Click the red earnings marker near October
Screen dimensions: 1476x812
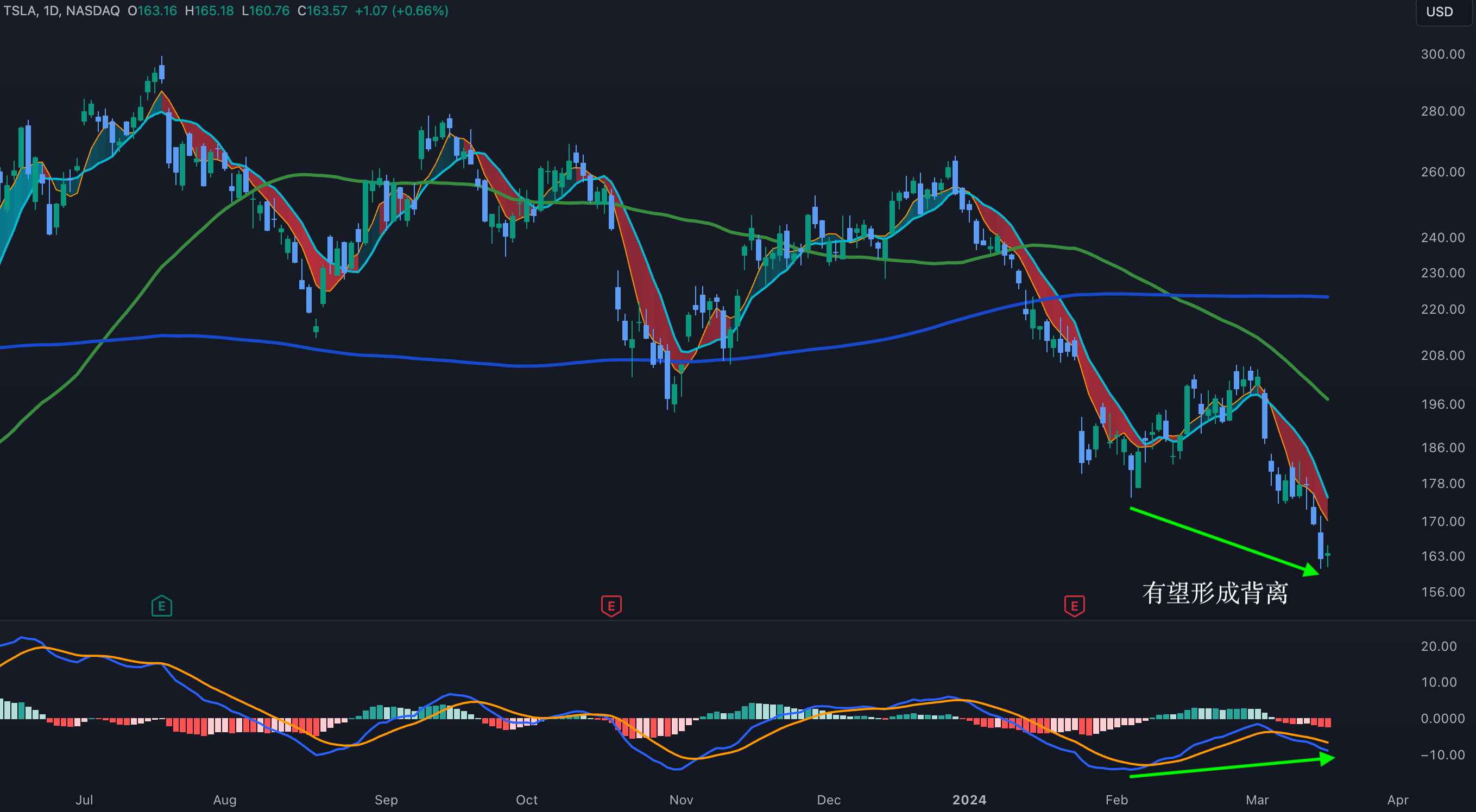coord(611,606)
